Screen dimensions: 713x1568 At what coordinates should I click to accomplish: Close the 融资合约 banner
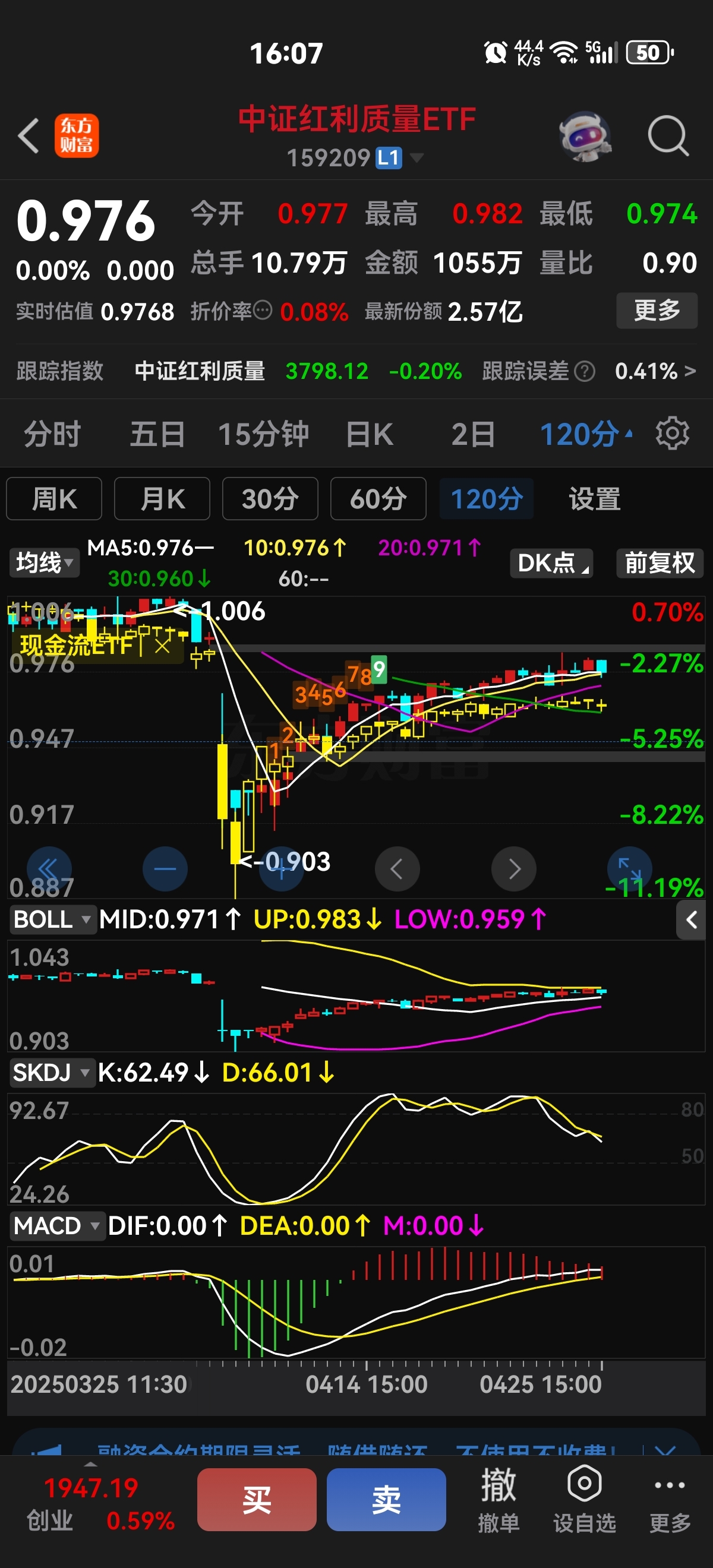point(665,1450)
